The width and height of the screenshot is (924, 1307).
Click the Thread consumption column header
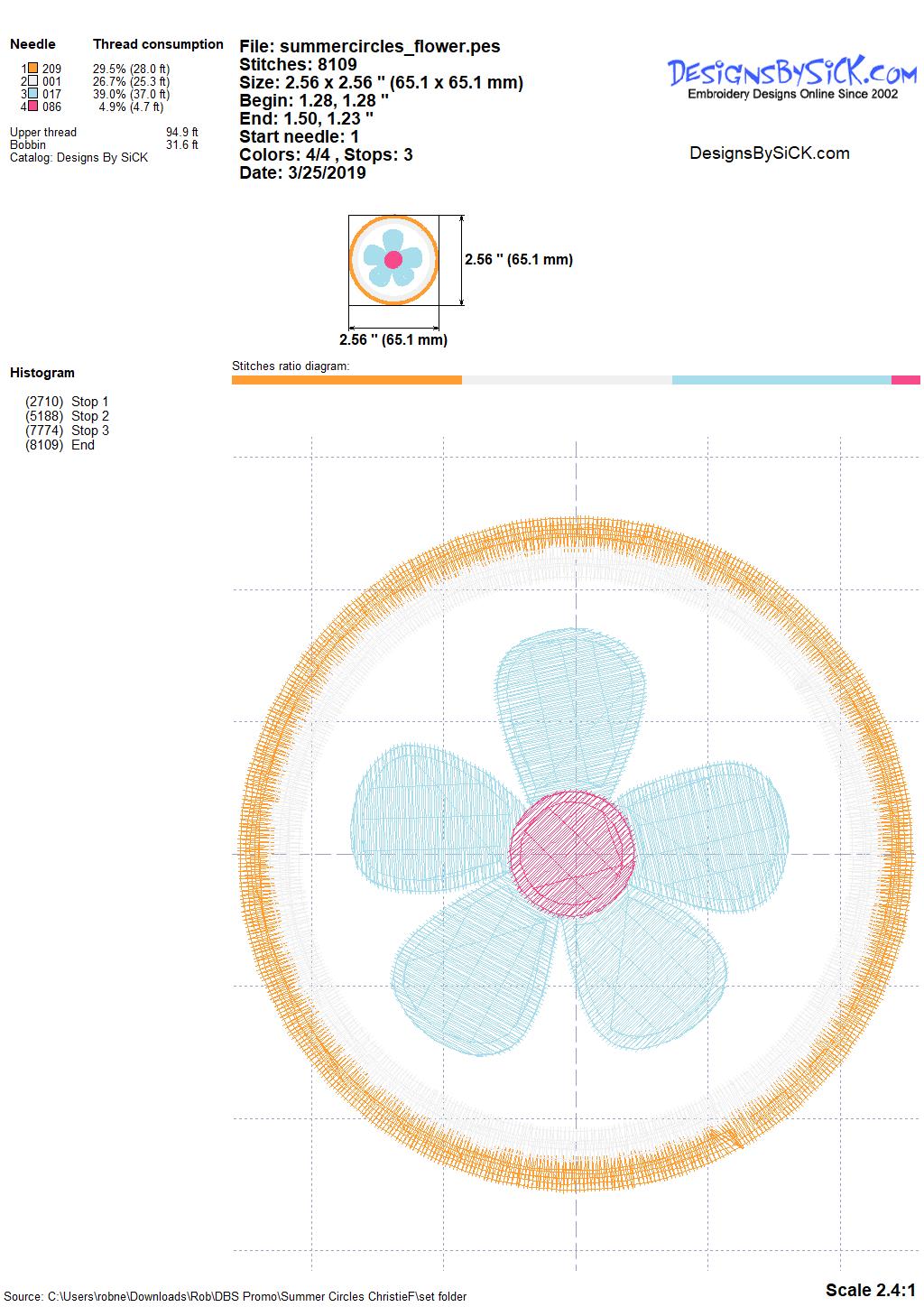158,44
